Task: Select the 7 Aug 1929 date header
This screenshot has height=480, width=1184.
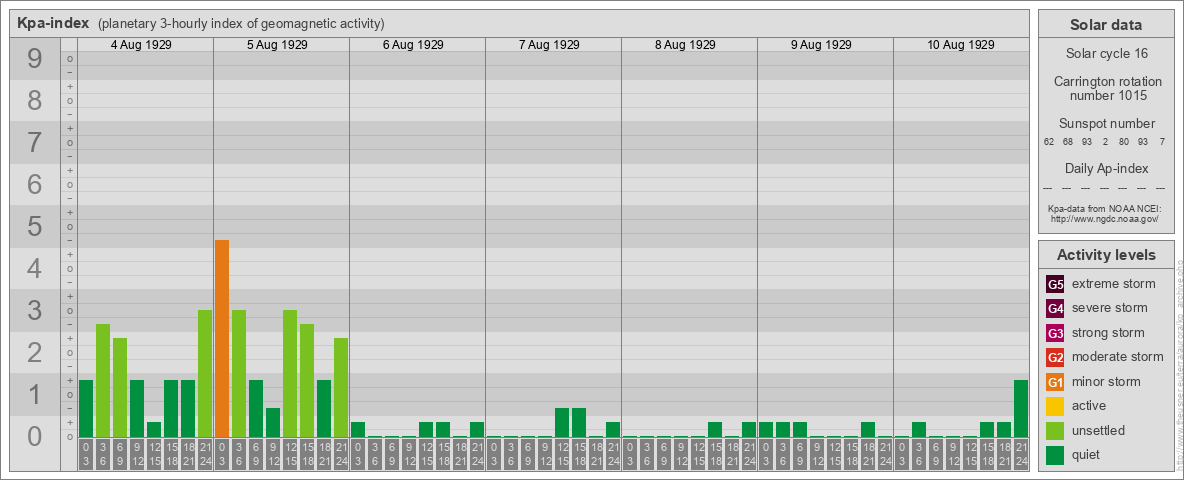Action: click(x=549, y=45)
